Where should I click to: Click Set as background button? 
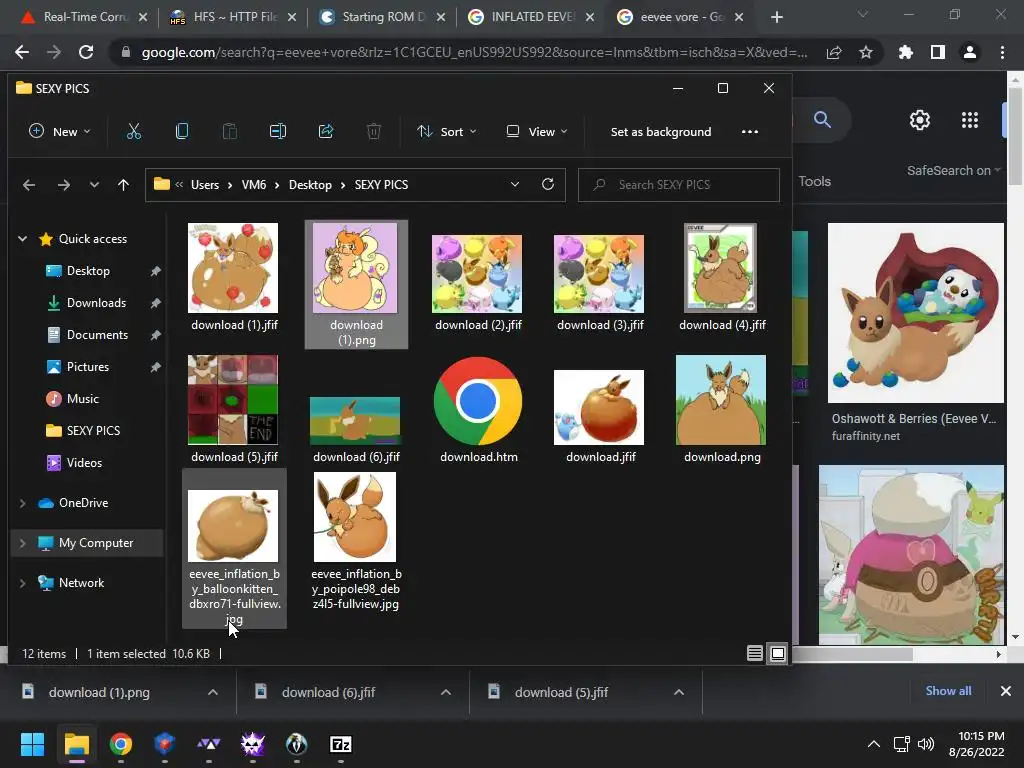(661, 132)
